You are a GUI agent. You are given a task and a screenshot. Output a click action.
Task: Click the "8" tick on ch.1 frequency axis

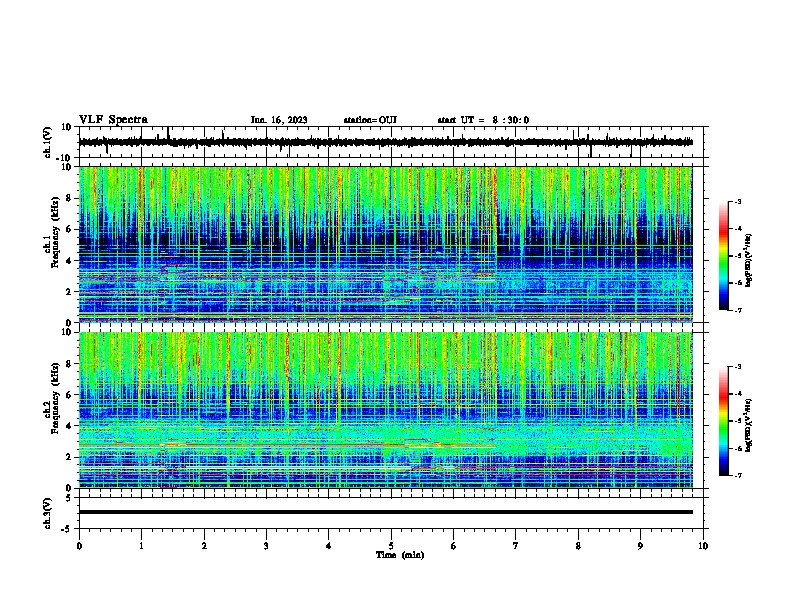coord(69,198)
